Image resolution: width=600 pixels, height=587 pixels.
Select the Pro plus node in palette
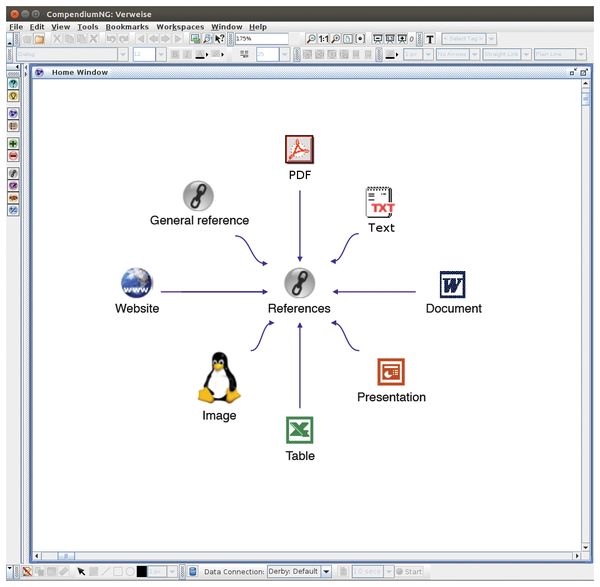[13, 143]
